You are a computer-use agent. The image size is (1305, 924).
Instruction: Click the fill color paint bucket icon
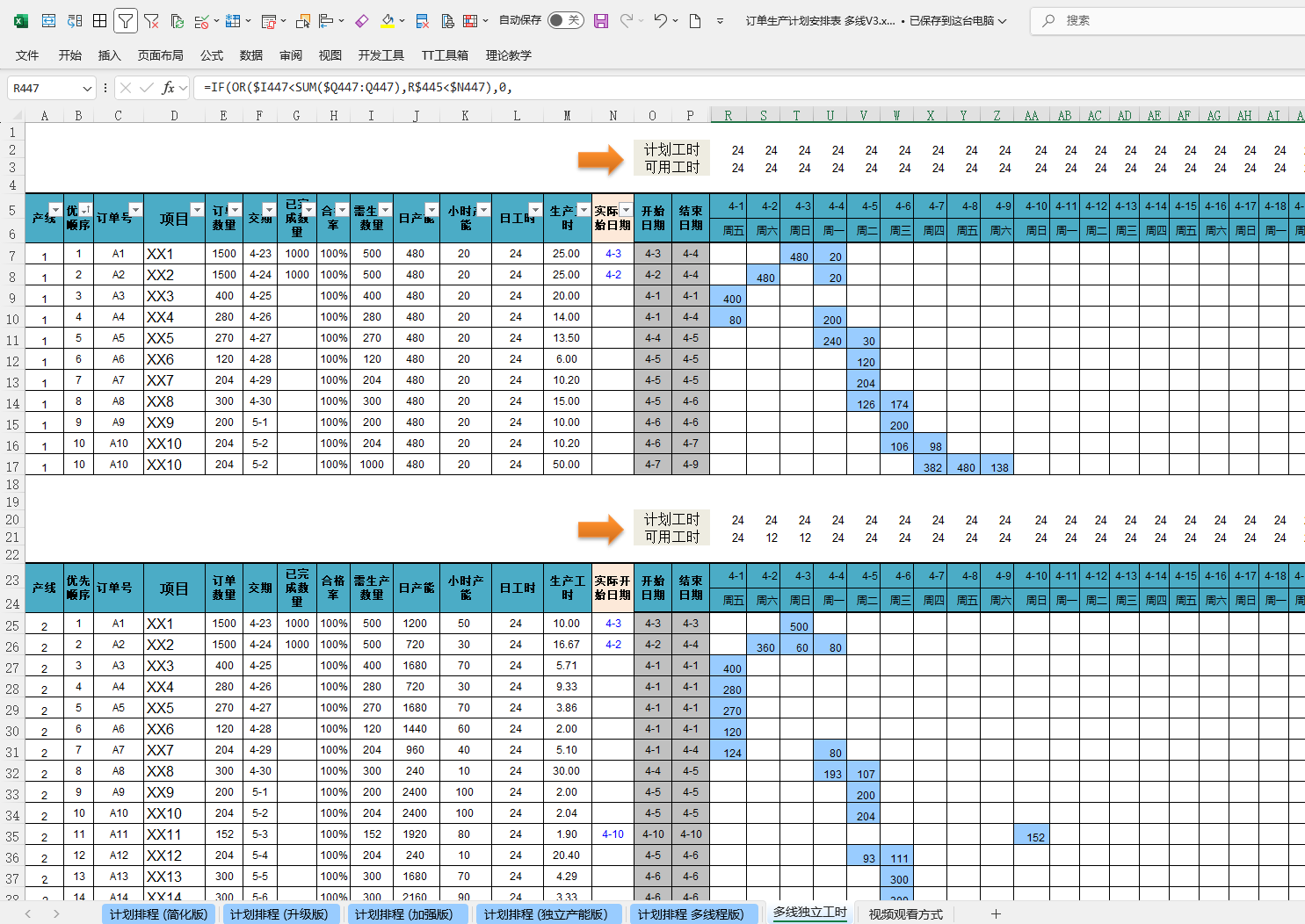(387, 20)
